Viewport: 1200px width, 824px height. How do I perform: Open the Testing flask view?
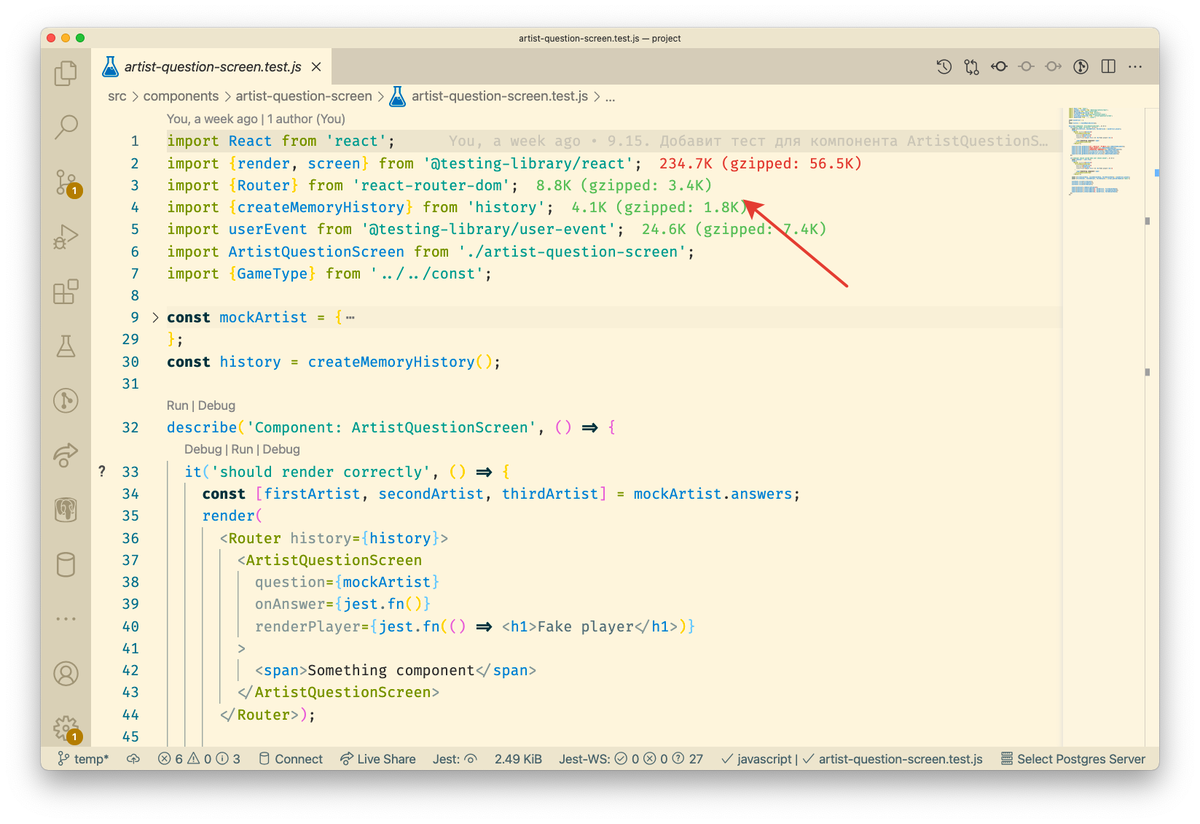point(66,346)
